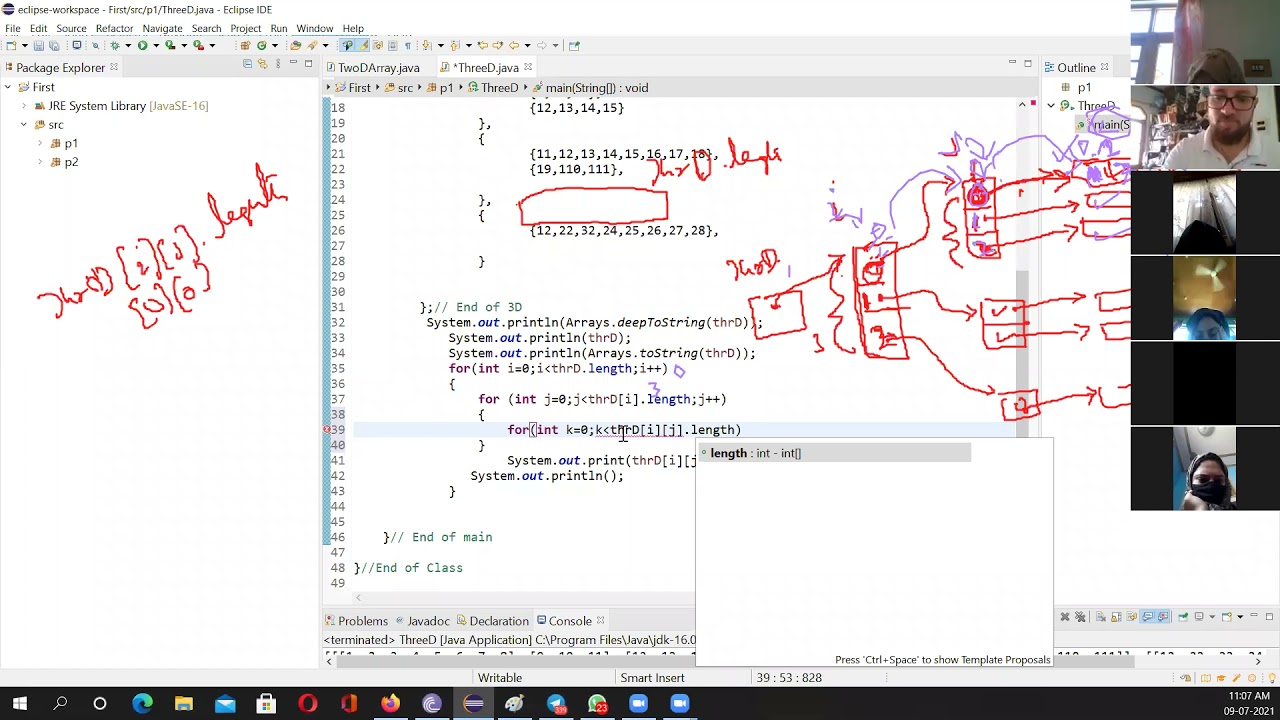This screenshot has height=720, width=1280.
Task: Toggle Mark Occurrences in toolbar
Action: point(363,45)
